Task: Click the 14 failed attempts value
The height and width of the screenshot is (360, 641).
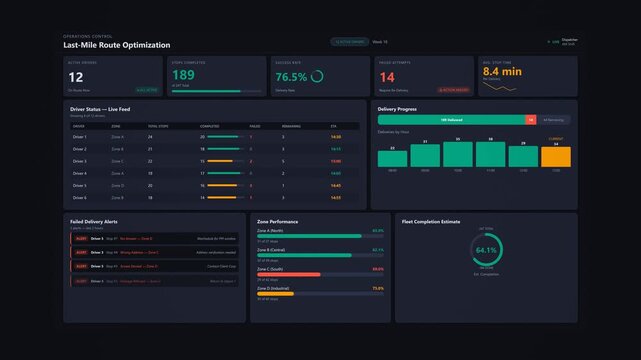Action: 387,77
